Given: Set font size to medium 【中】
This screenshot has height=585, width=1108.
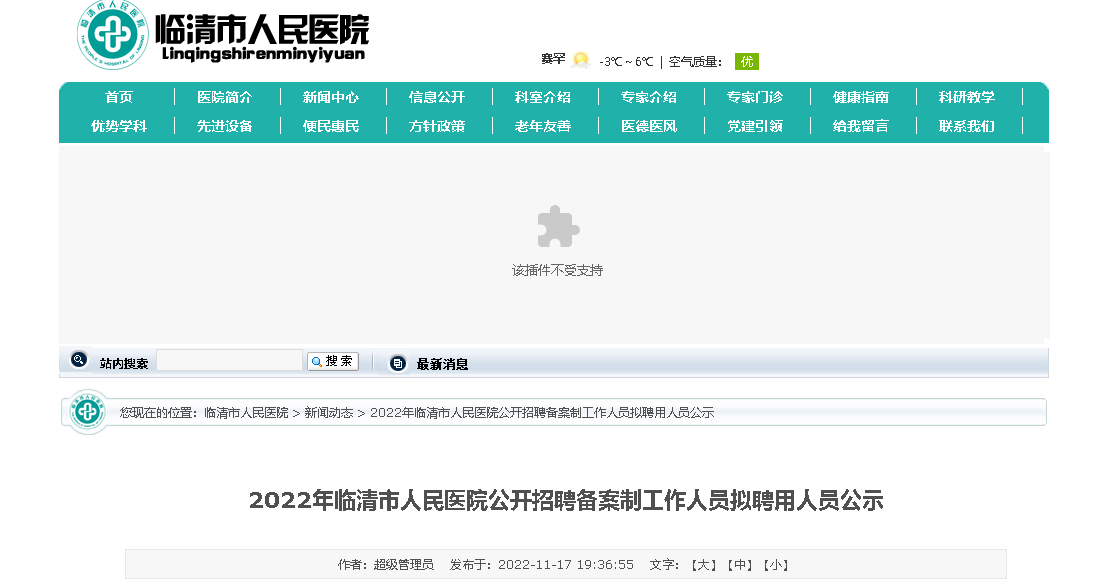Looking at the screenshot, I should coord(739,565).
